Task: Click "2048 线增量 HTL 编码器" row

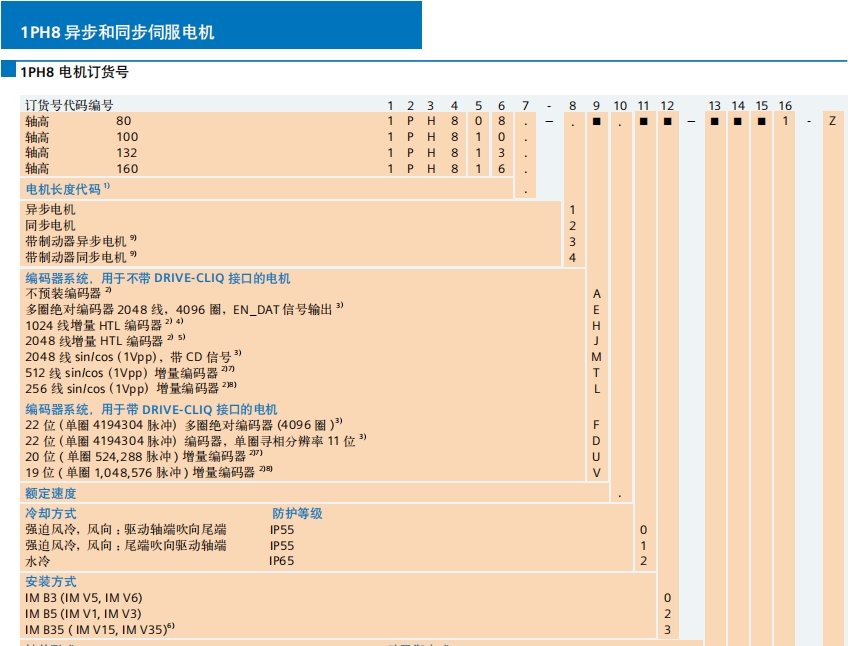Action: pyautogui.click(x=105, y=341)
